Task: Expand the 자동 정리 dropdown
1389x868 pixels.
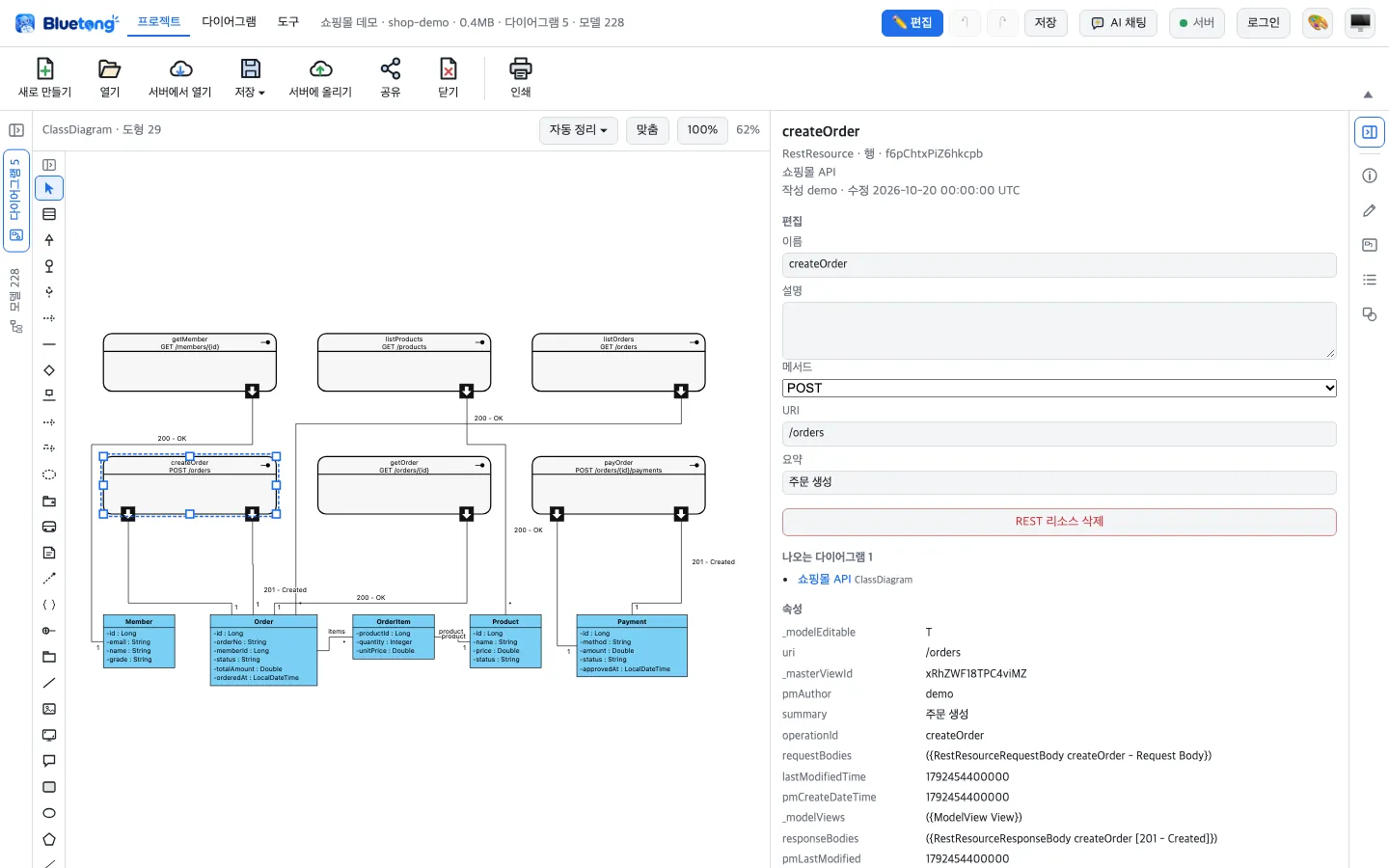Action: [x=579, y=130]
